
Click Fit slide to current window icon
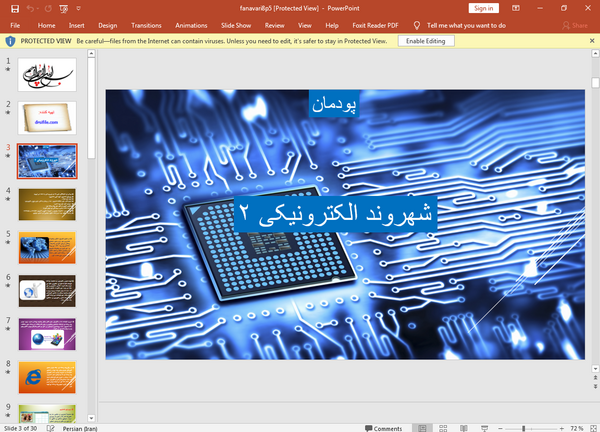(x=593, y=429)
